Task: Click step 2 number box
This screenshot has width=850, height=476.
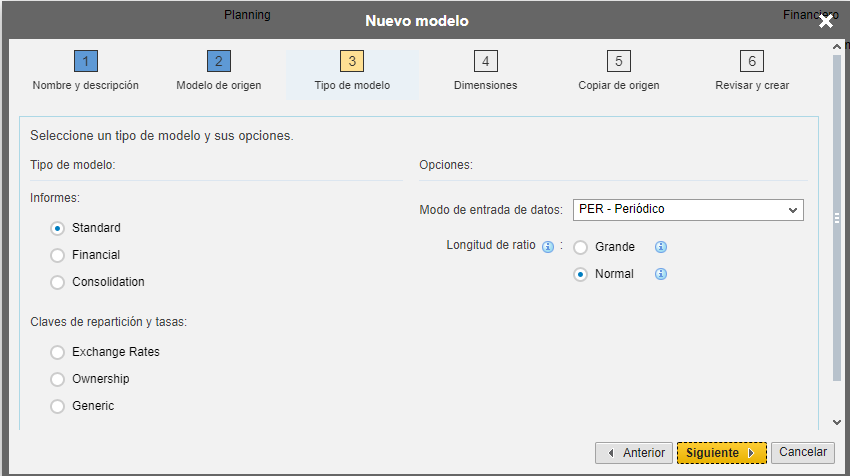Action: [219, 61]
